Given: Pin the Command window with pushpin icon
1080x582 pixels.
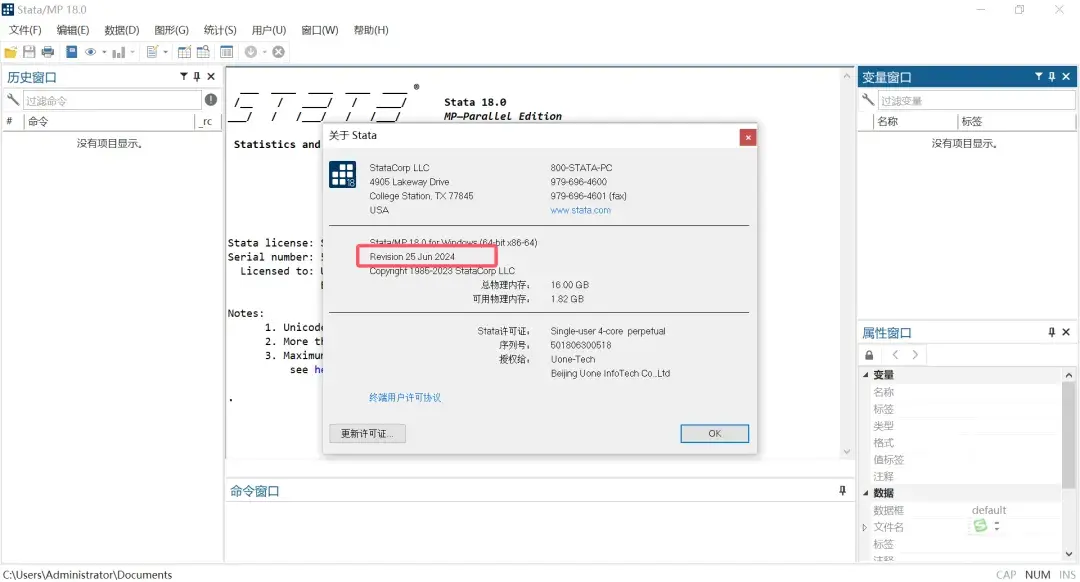Looking at the screenshot, I should point(842,490).
